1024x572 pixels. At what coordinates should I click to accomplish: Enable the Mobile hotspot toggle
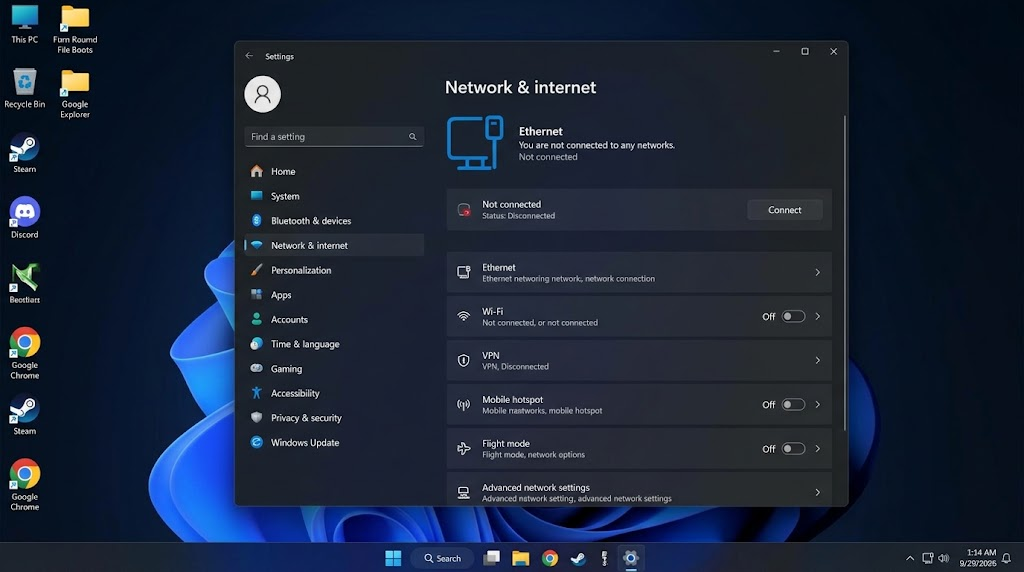[793, 404]
